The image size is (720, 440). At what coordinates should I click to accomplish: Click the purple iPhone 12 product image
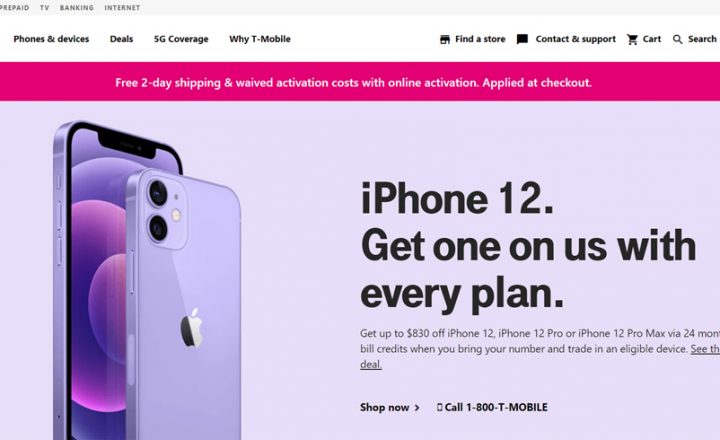coord(148,280)
